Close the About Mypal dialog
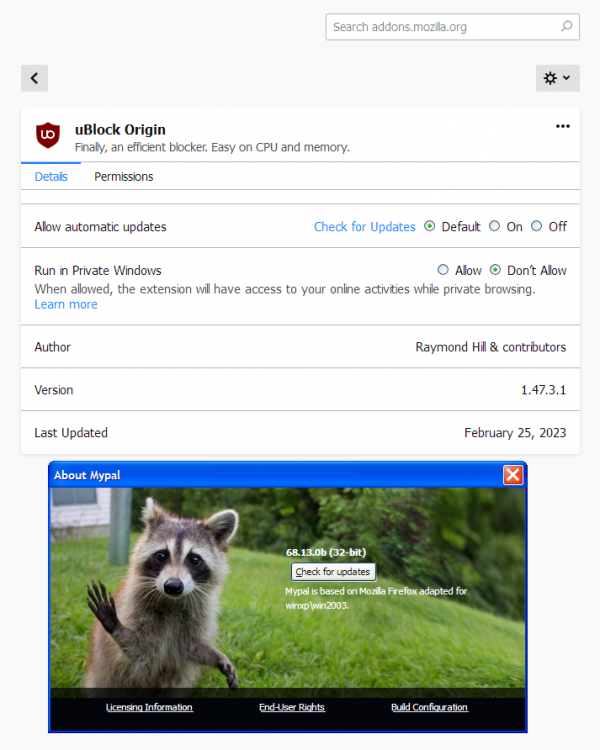 click(x=513, y=475)
